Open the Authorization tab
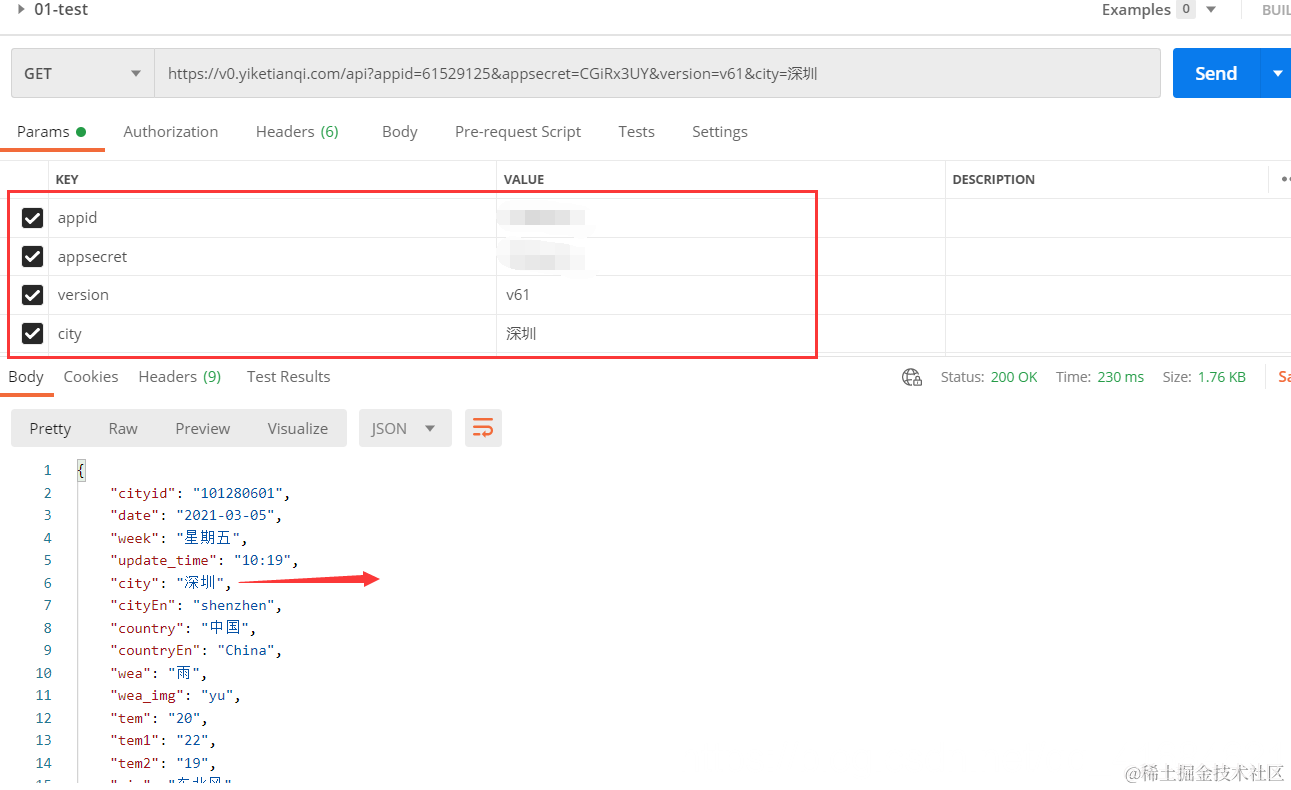The height and width of the screenshot is (790, 1291). 170,131
